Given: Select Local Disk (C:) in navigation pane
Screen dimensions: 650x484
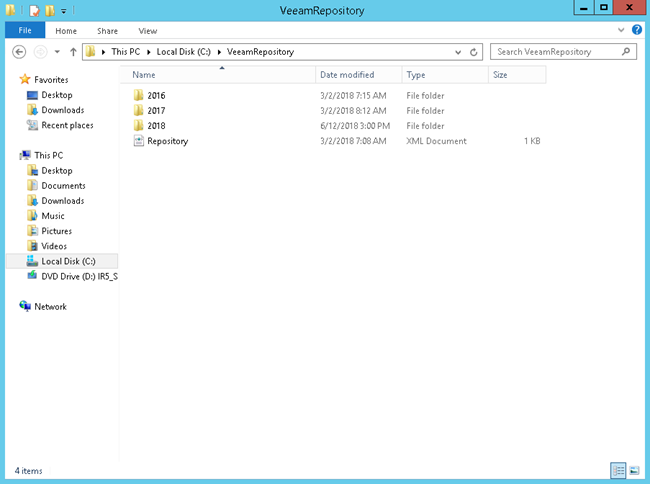Looking at the screenshot, I should (62, 261).
